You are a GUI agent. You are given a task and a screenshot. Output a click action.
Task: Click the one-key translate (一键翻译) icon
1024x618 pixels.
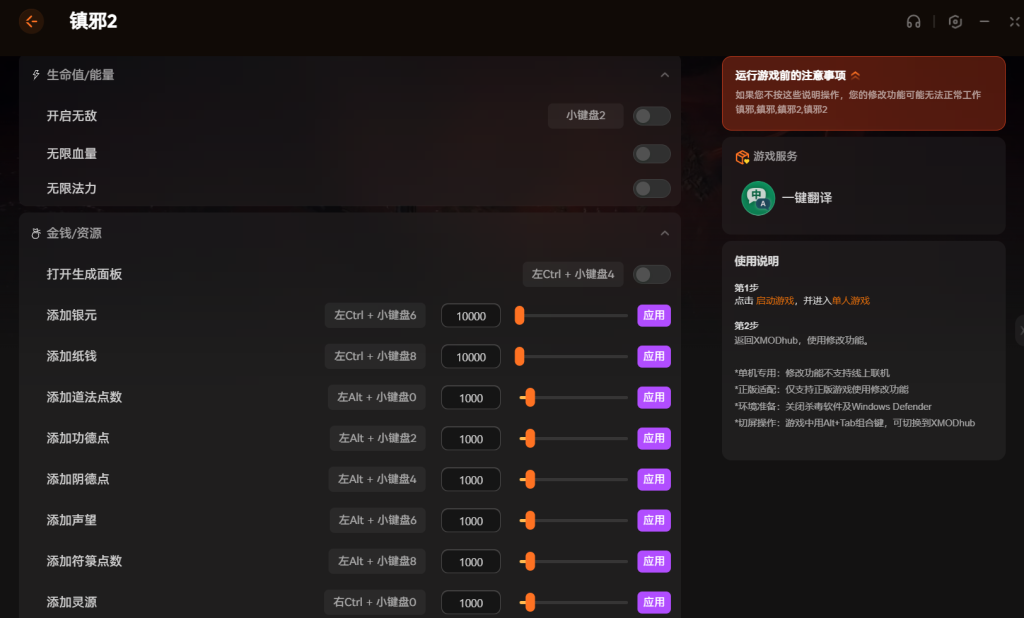click(758, 198)
